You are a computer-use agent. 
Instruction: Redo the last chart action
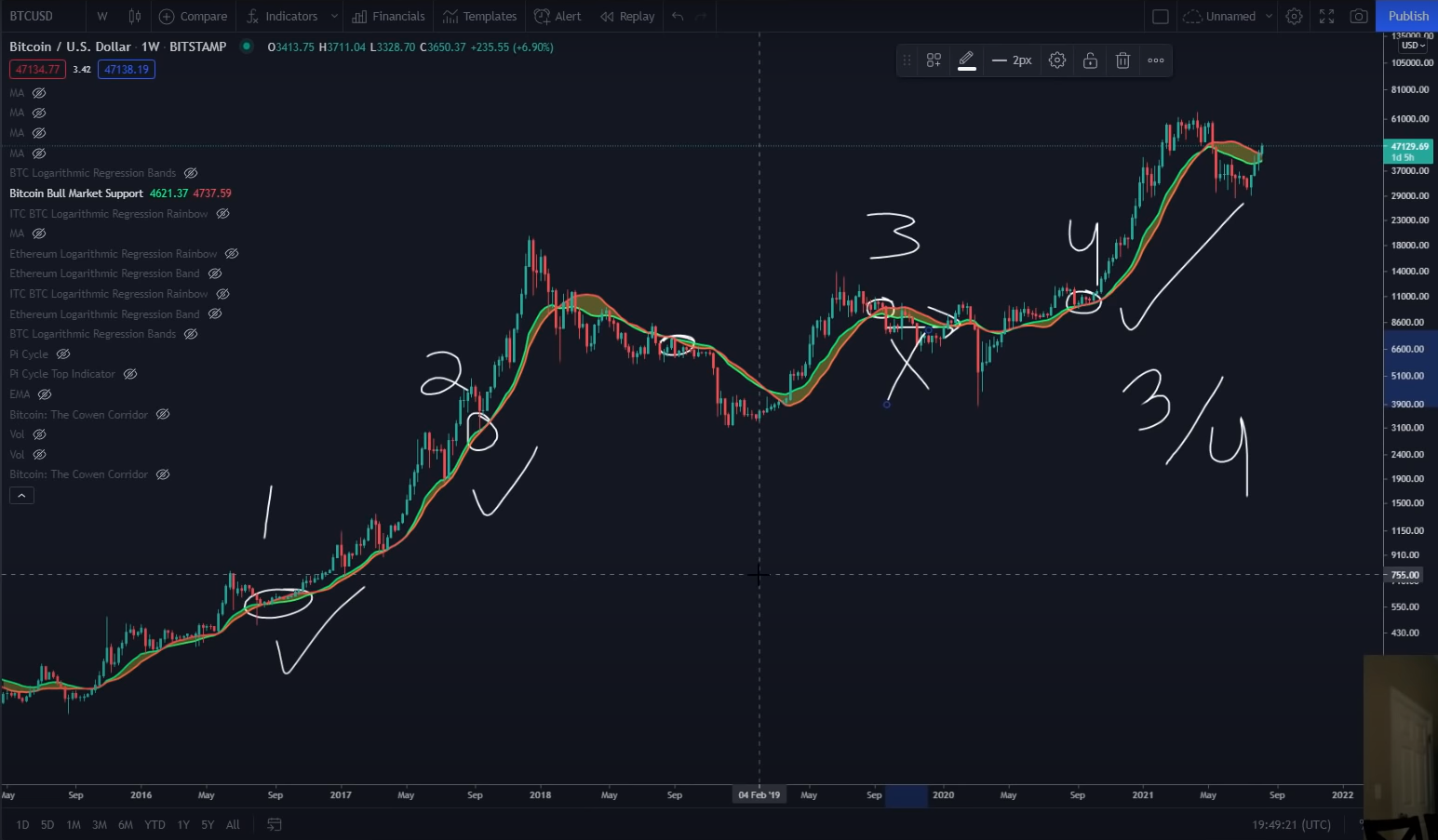point(701,16)
